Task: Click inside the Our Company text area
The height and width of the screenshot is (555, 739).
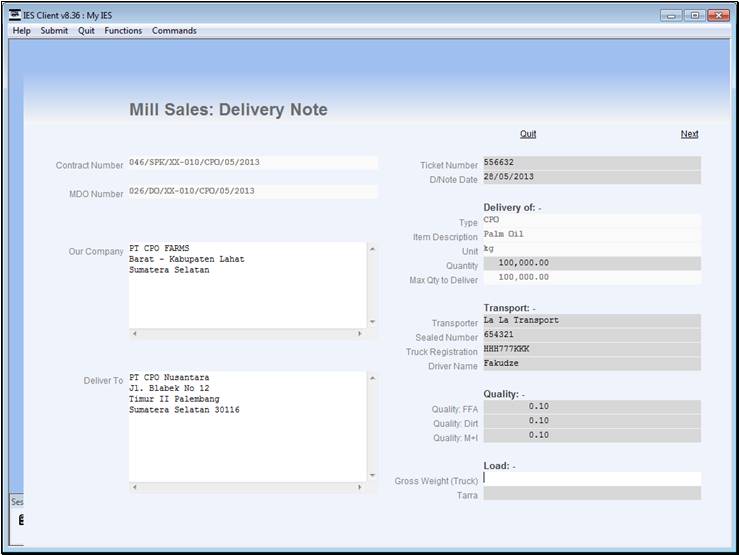Action: 247,286
